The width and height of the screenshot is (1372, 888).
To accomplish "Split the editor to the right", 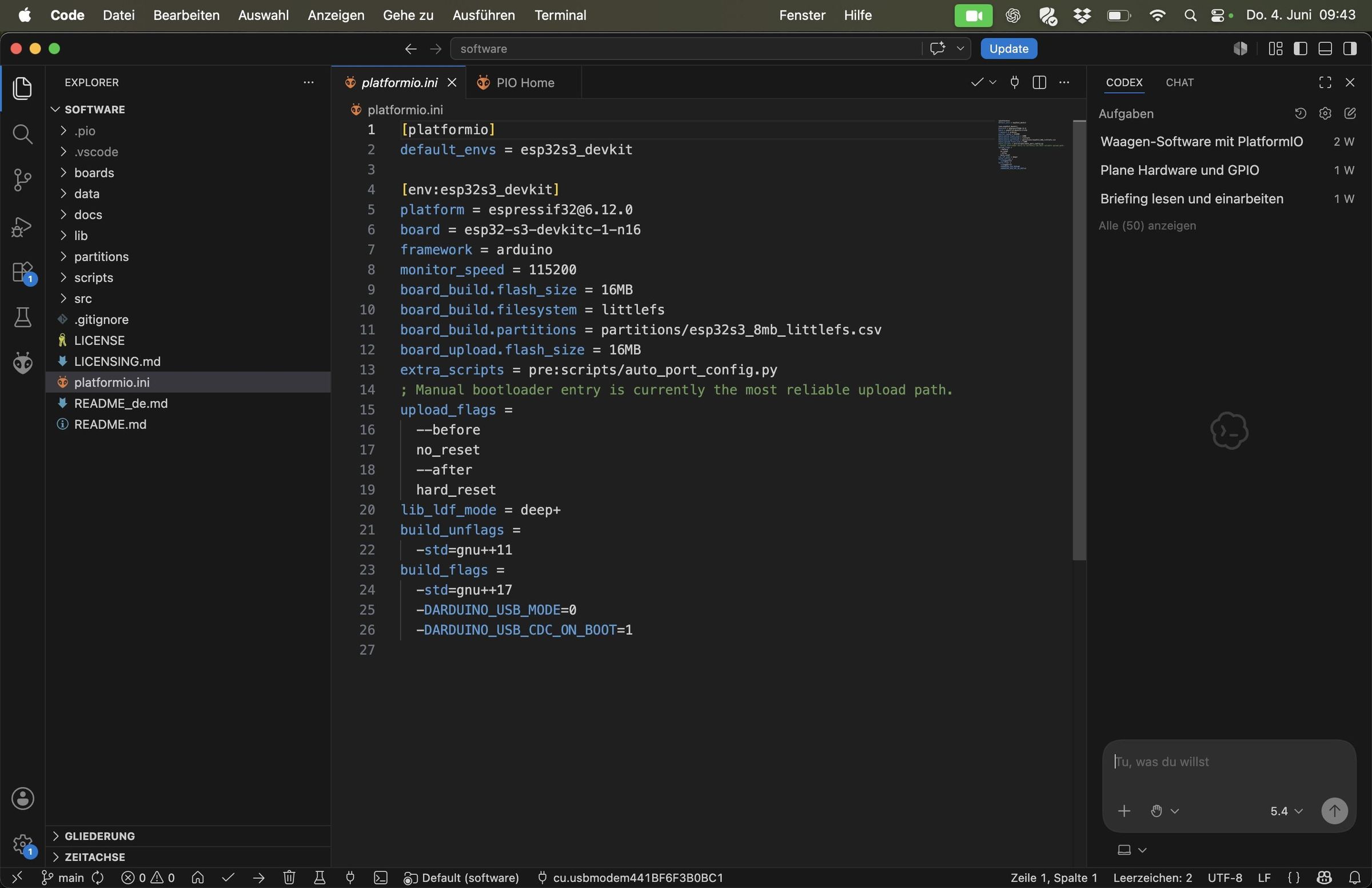I will pyautogui.click(x=1039, y=82).
